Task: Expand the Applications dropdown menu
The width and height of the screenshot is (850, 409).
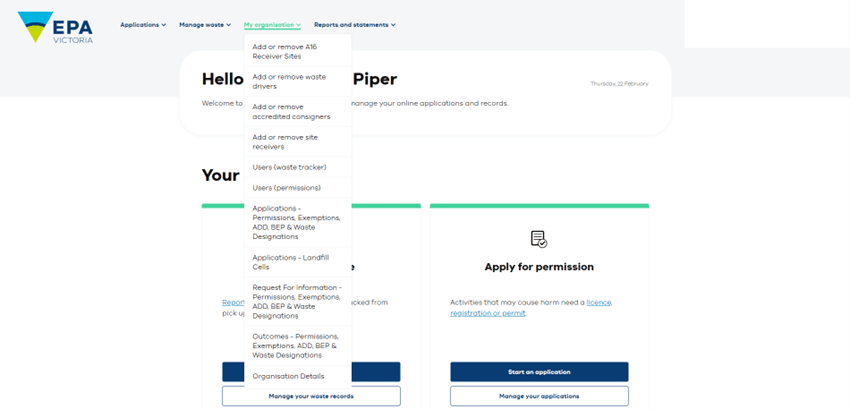Action: pyautogui.click(x=143, y=25)
